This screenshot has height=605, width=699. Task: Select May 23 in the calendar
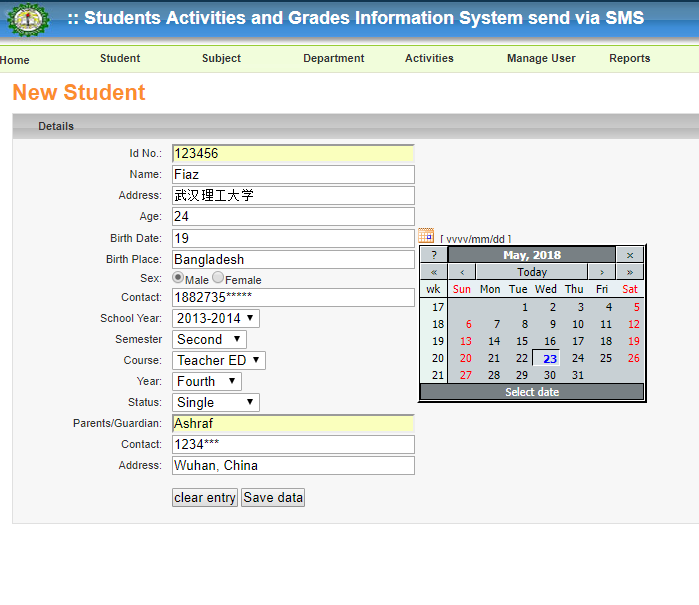pos(547,358)
